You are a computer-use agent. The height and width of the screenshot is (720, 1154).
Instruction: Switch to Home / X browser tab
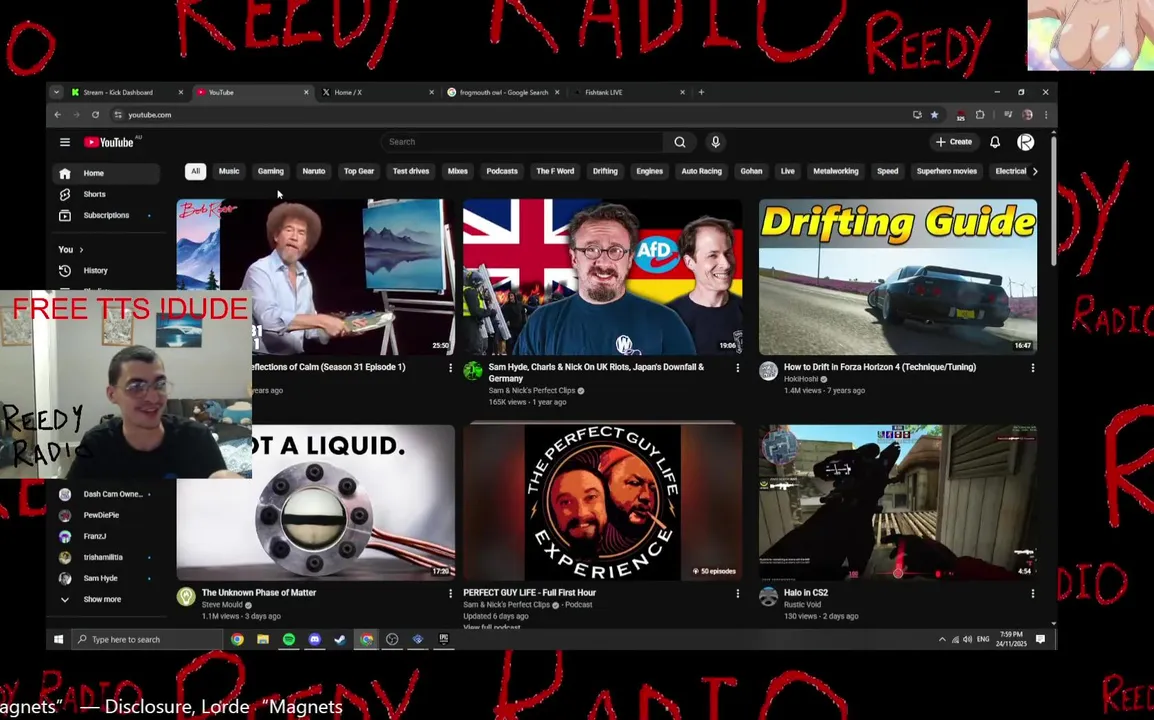point(378,92)
